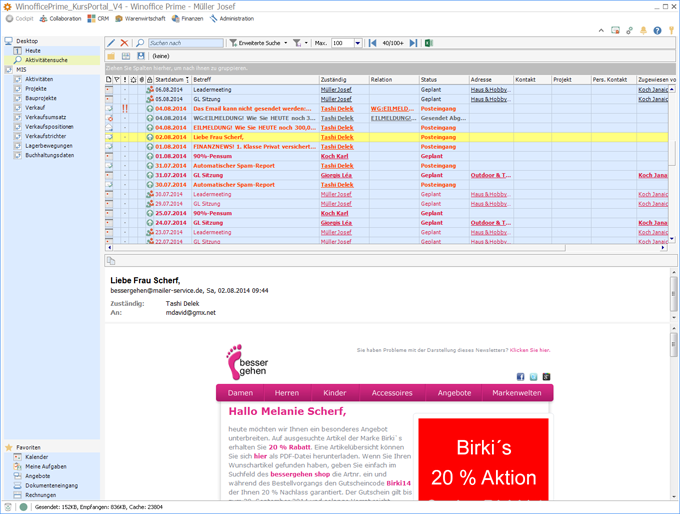Open Lagerbewegungen under MIS
The width and height of the screenshot is (680, 514).
[49, 146]
